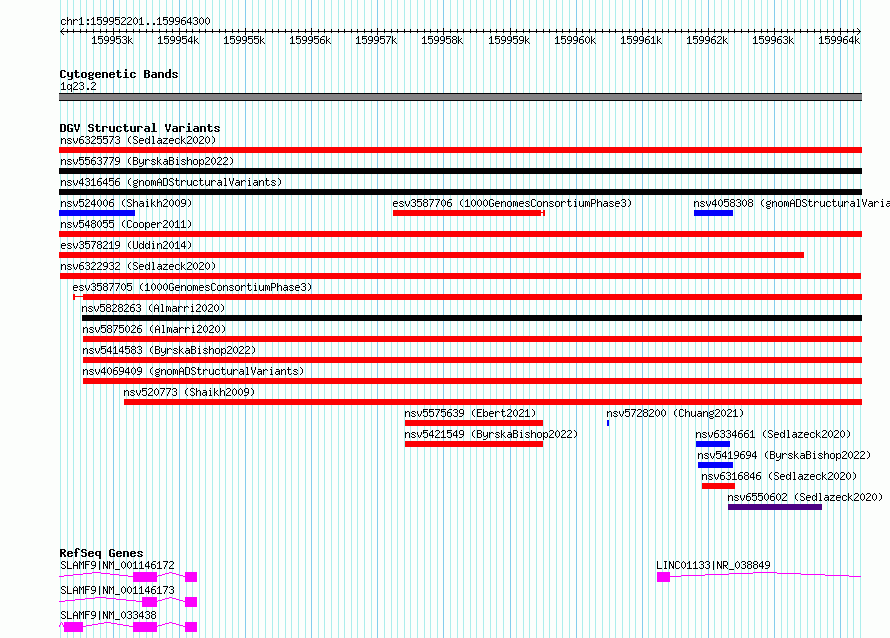Image resolution: width=890 pixels, height=638 pixels.
Task: Select the nsv524006 (Shaikh2009) label
Action: tap(126, 203)
